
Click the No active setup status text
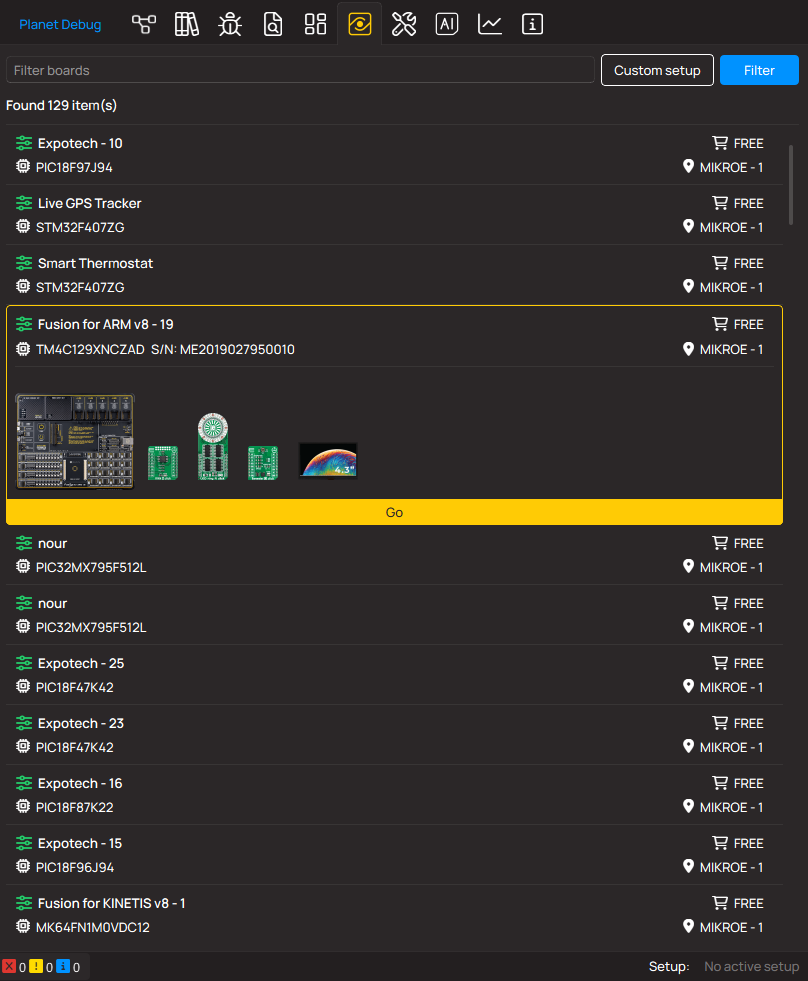click(751, 967)
